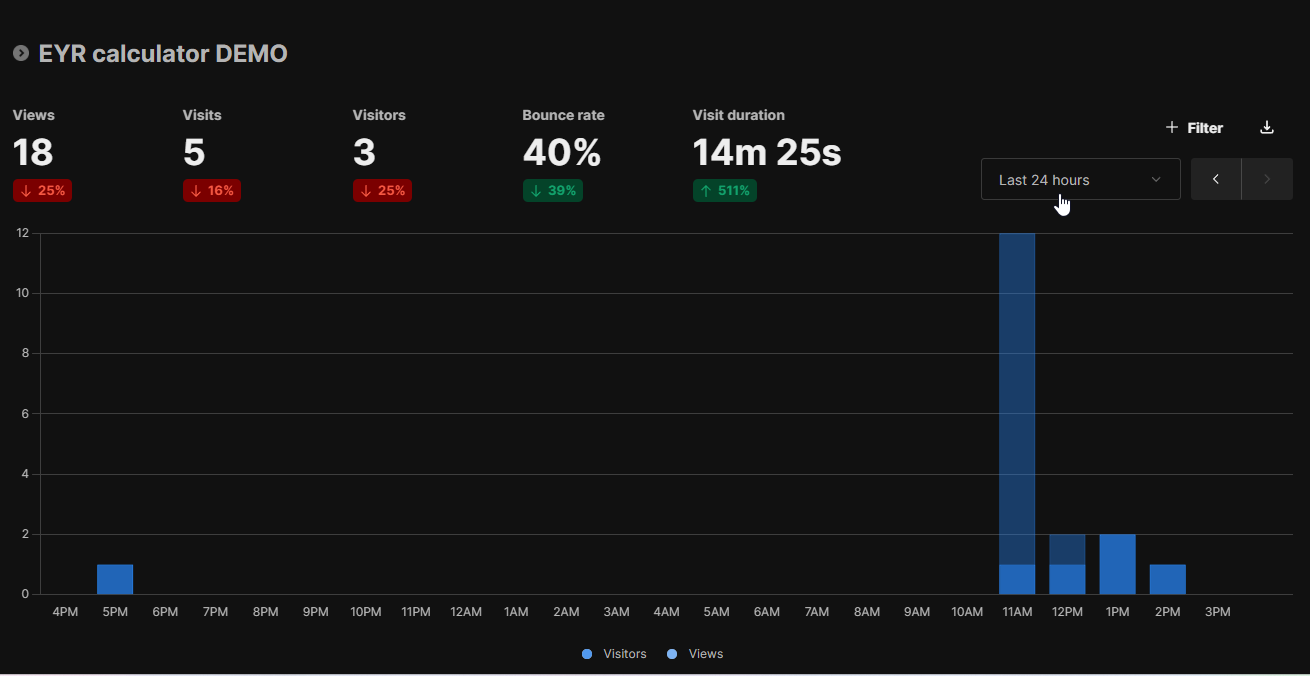Click the circled arrow icon beside the site name

tap(20, 53)
